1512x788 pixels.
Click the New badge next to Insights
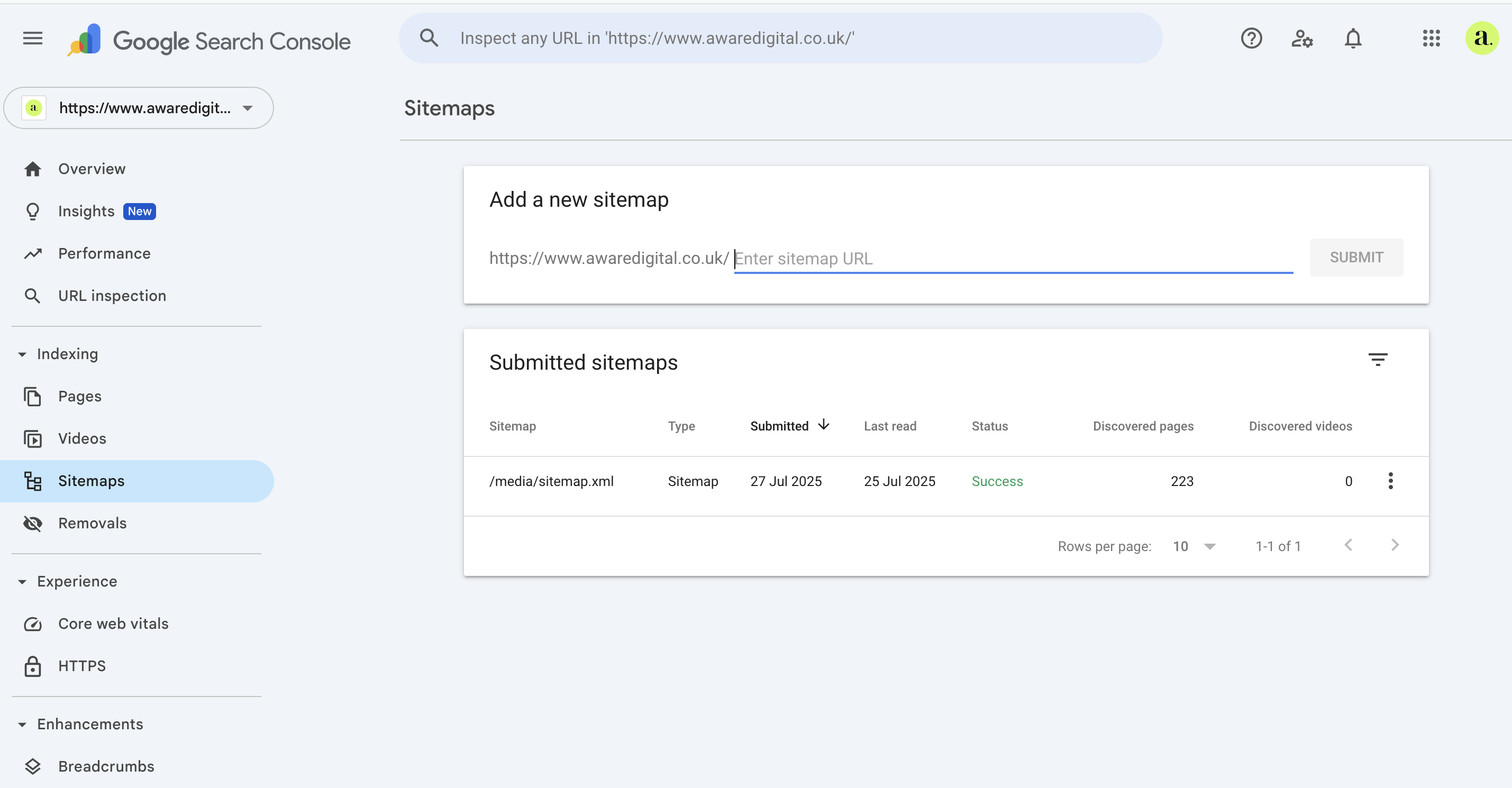[139, 211]
